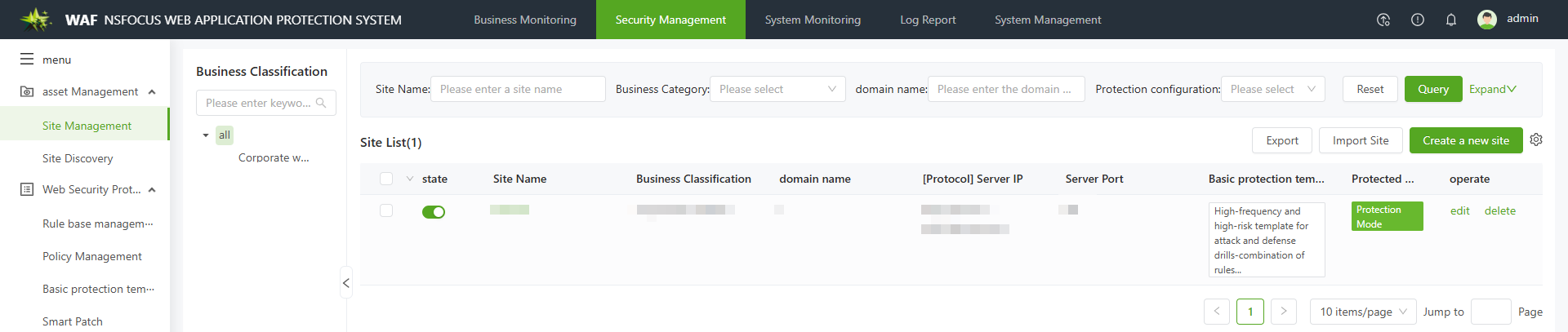Image resolution: width=1568 pixels, height=332 pixels.
Task: Click the Create a new site button
Action: pos(1465,140)
